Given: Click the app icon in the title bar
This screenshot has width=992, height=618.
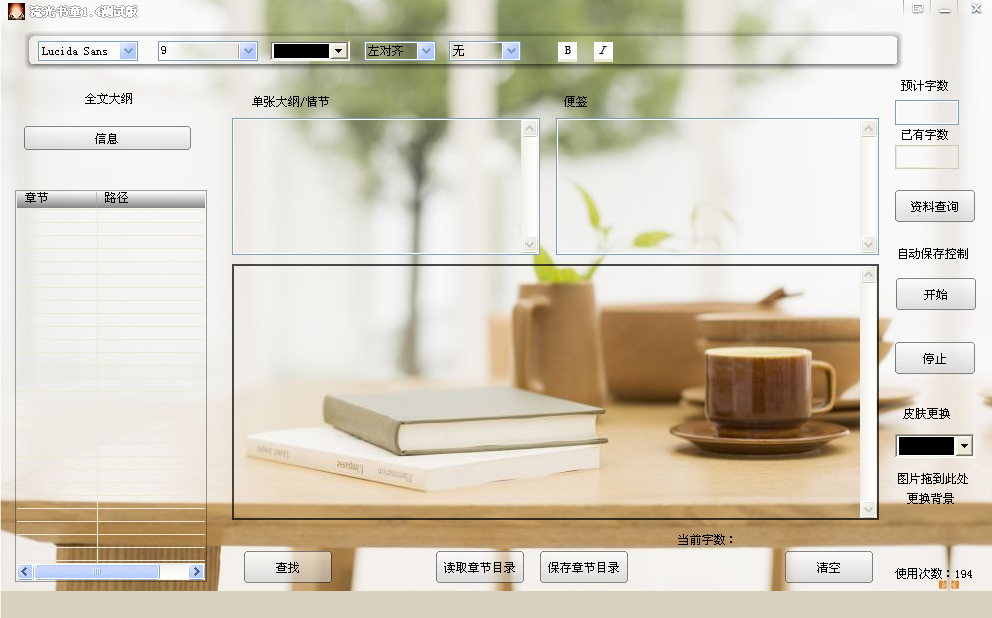Looking at the screenshot, I should tap(16, 11).
